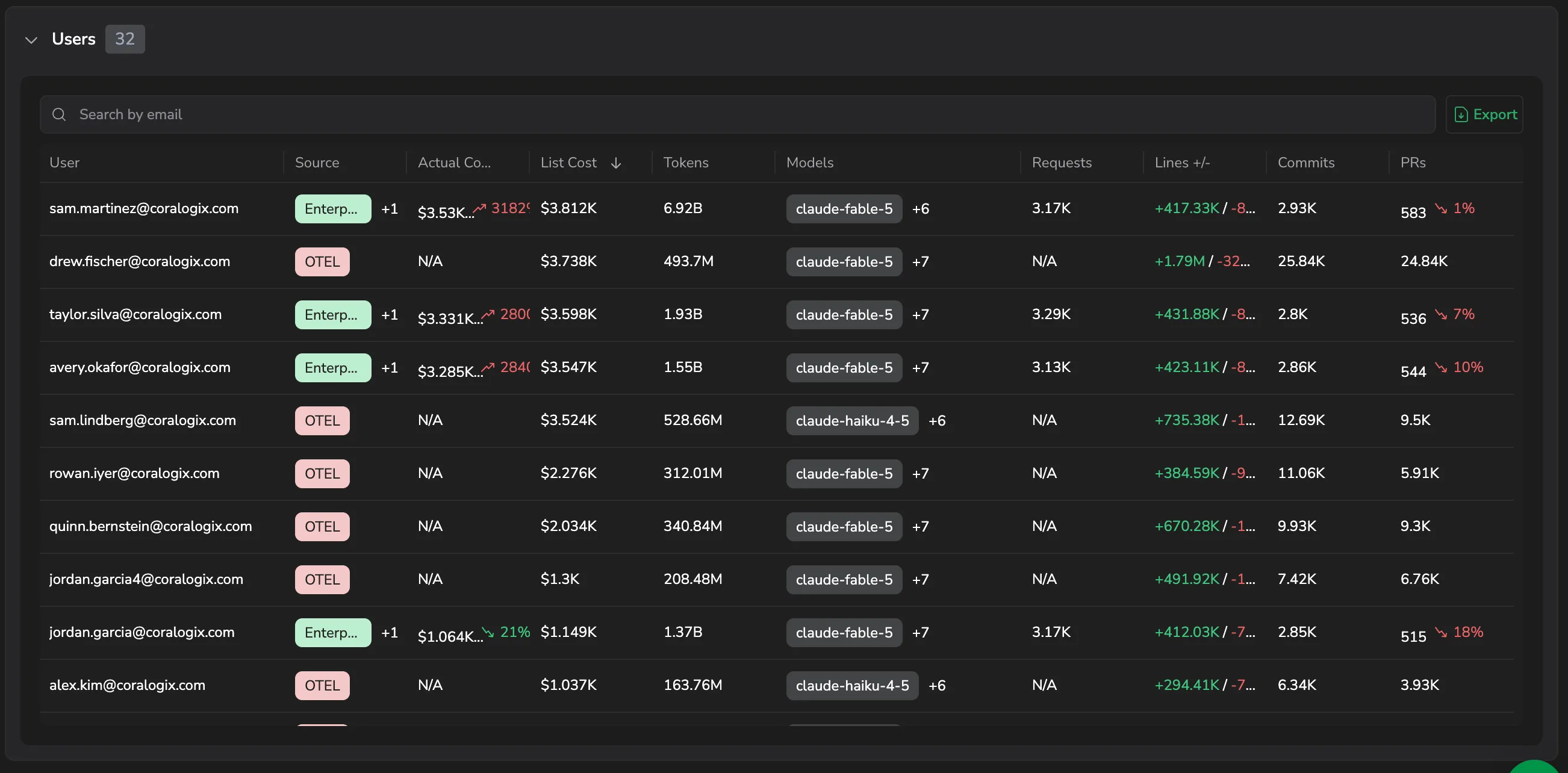Open user rowan.iyer@coralogix.com
The image size is (1568, 773).
point(134,473)
